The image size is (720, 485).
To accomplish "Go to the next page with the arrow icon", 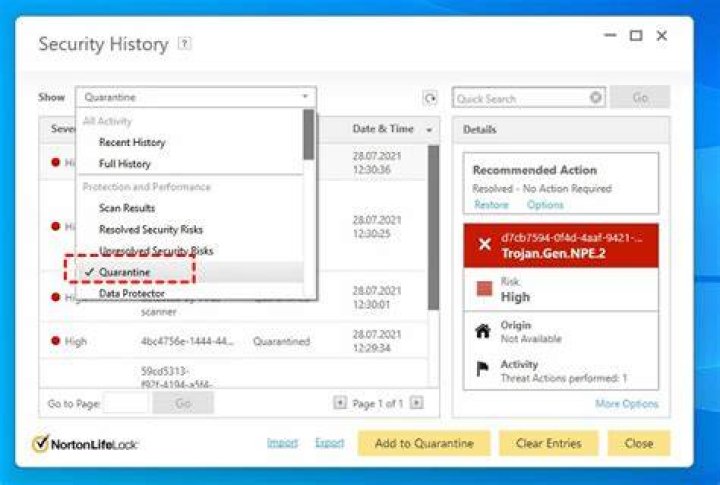I will pos(416,403).
